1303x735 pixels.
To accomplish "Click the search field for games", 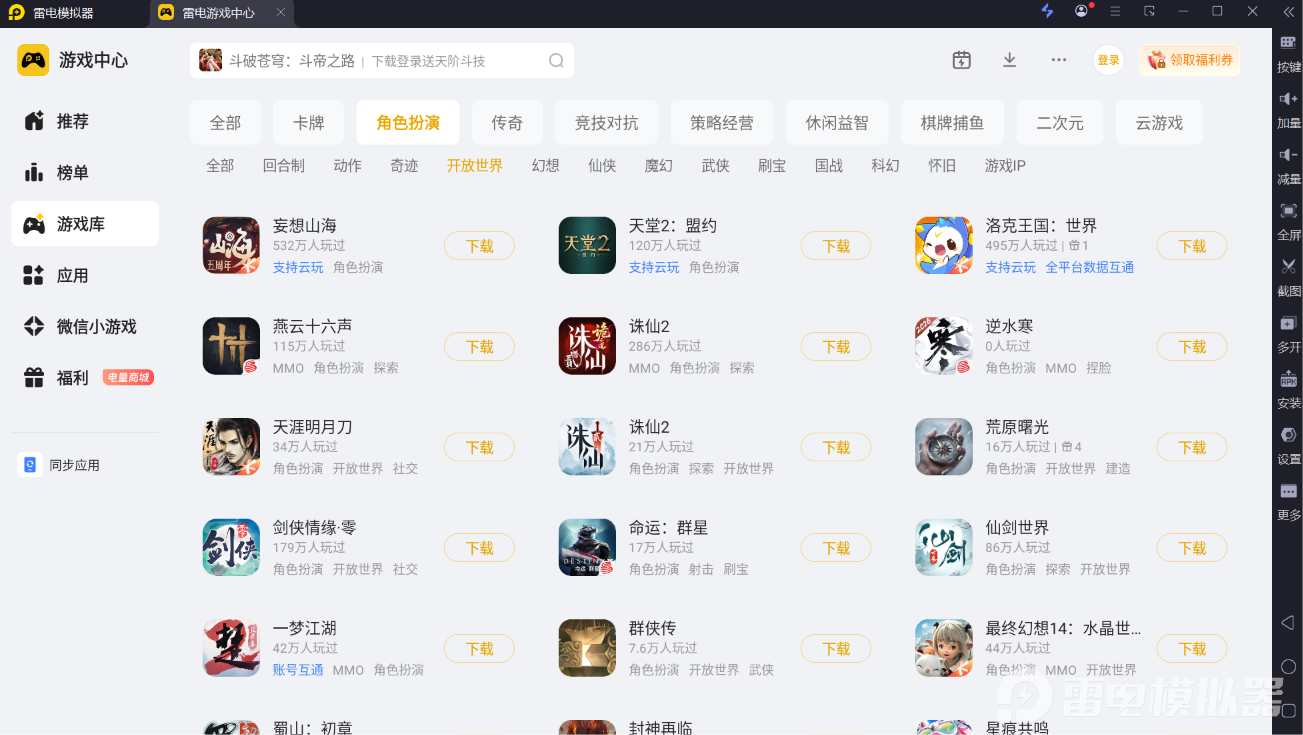I will pyautogui.click(x=382, y=61).
